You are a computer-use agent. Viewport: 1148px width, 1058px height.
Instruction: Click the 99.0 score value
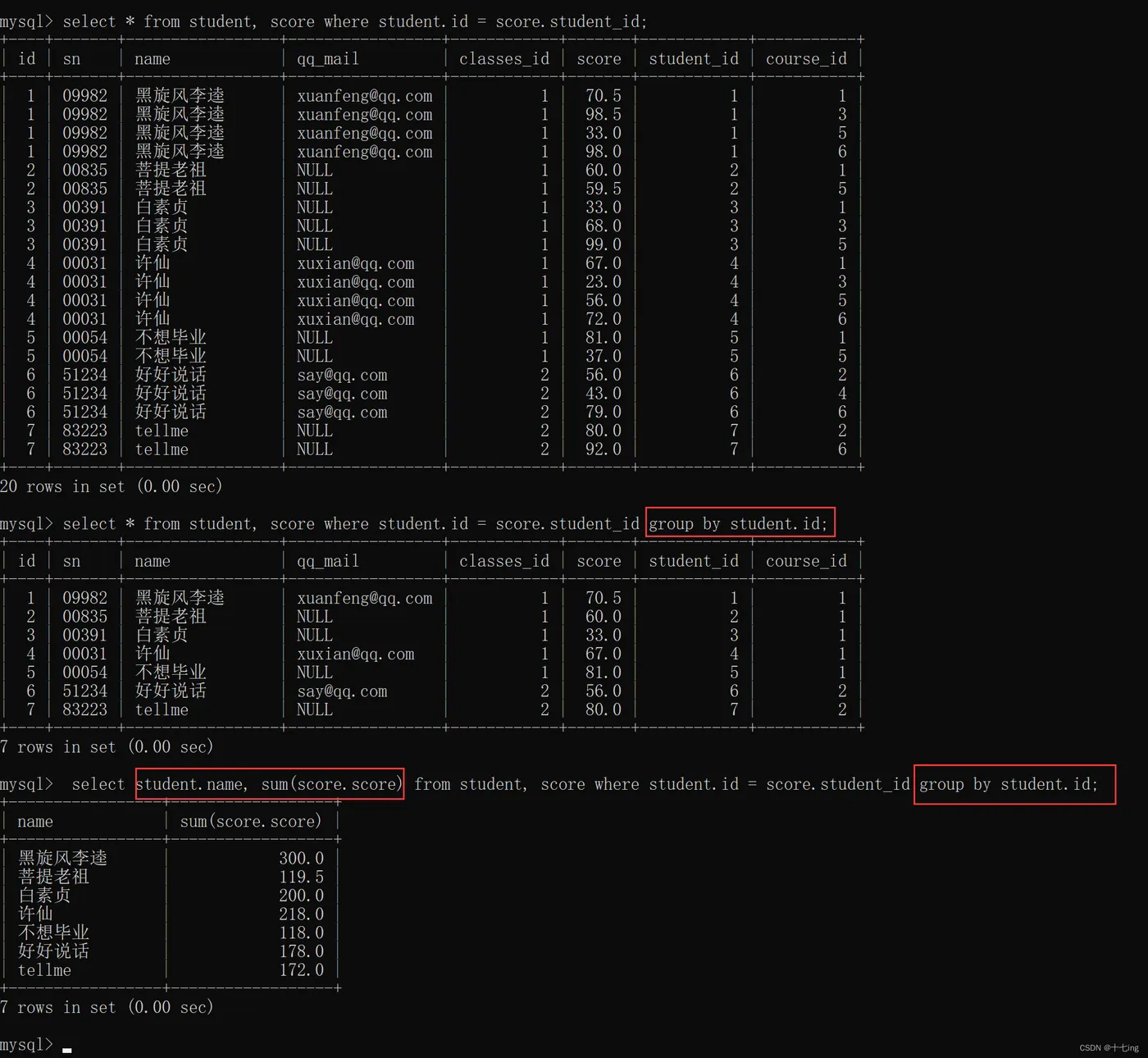click(603, 244)
